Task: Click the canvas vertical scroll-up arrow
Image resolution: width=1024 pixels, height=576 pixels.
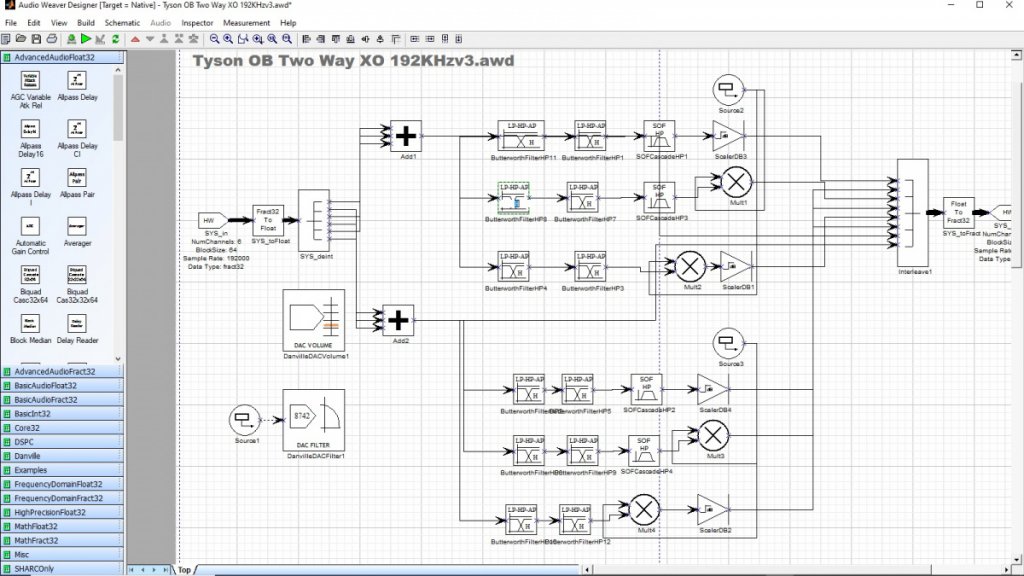Action: [x=1017, y=56]
